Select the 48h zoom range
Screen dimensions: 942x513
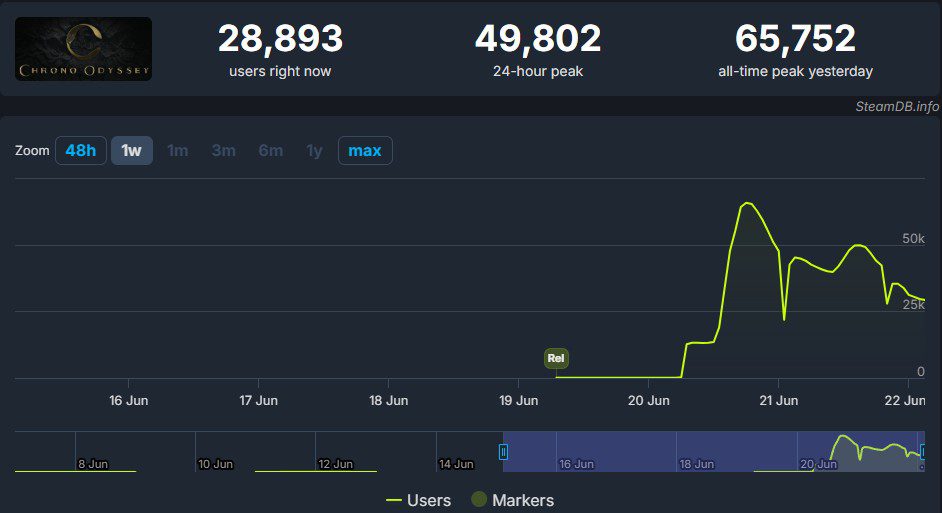click(80, 151)
